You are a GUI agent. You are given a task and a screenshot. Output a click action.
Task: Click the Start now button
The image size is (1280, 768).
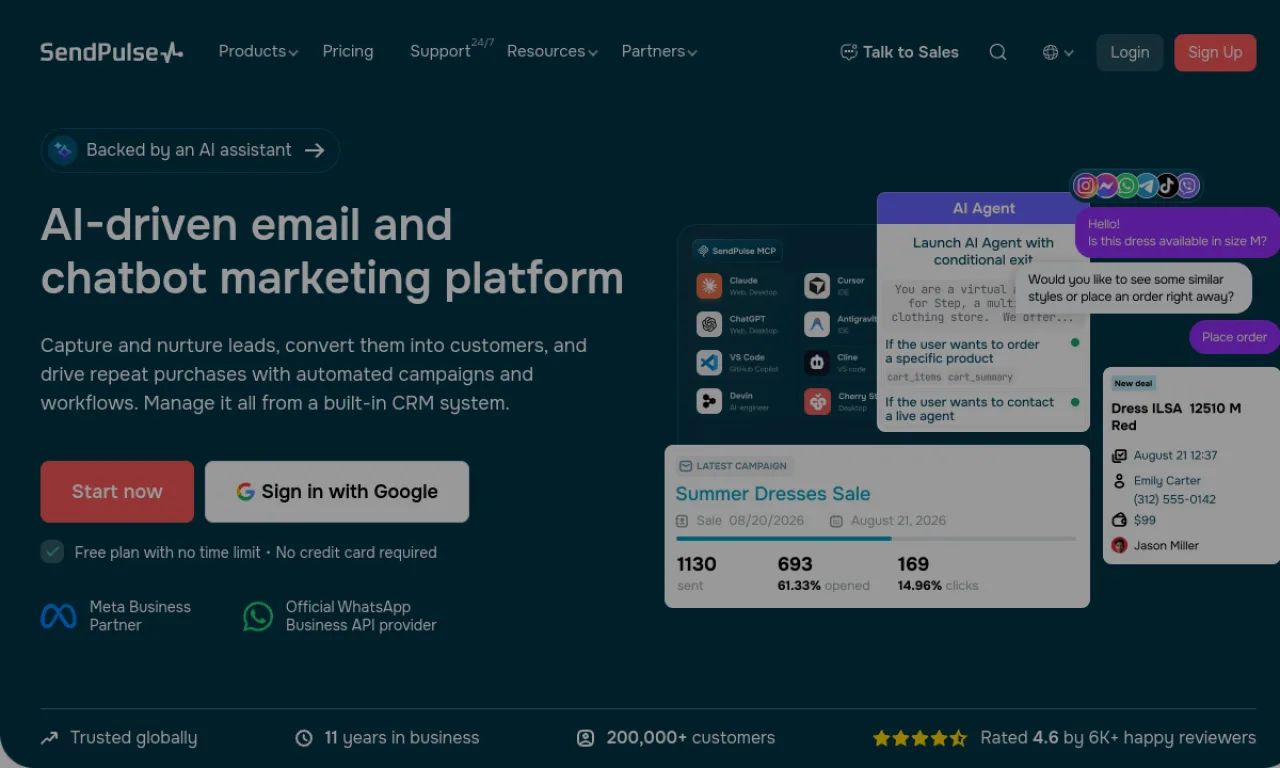117,491
